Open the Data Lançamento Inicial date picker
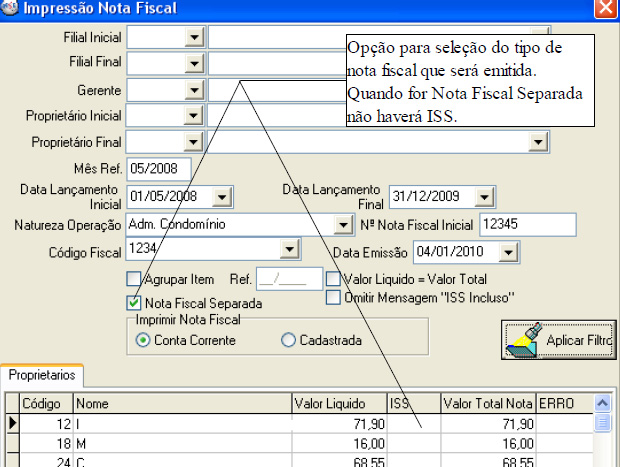620x467 pixels. pyautogui.click(x=222, y=197)
